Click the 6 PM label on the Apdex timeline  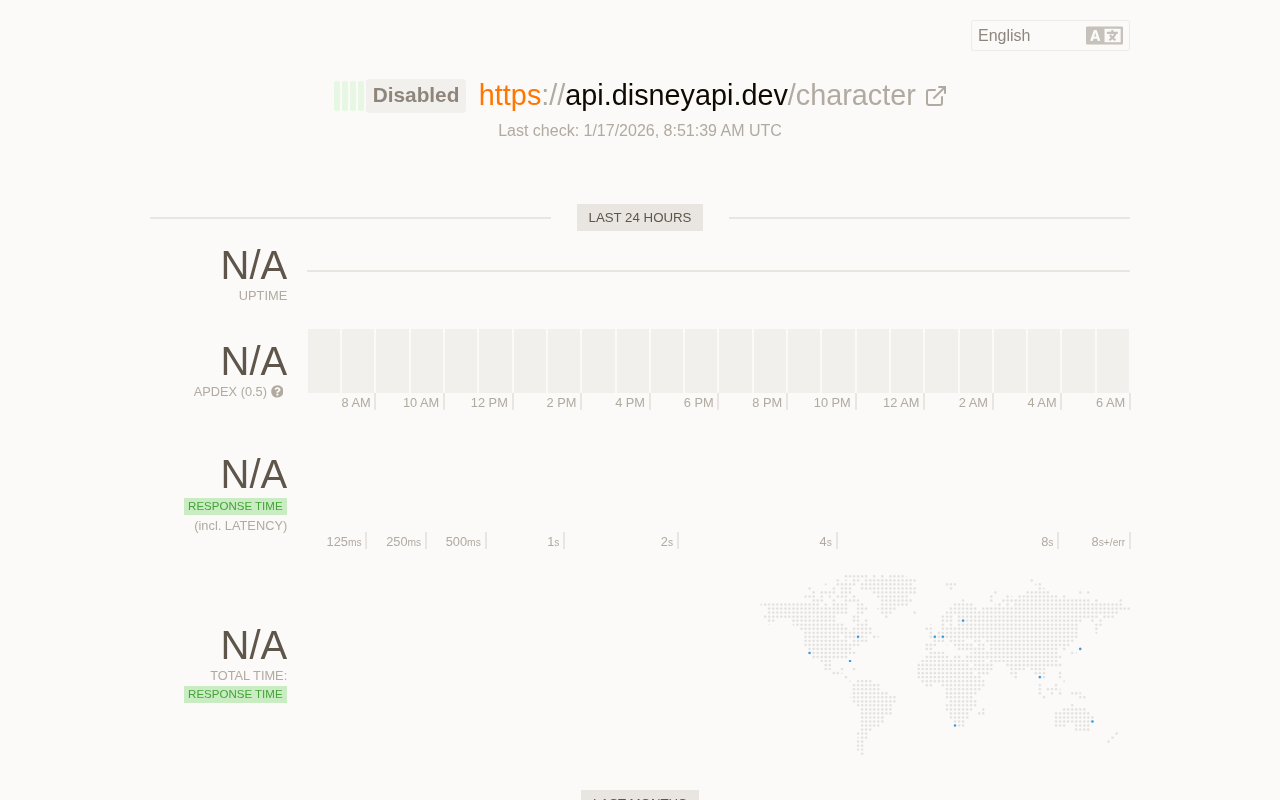point(698,403)
